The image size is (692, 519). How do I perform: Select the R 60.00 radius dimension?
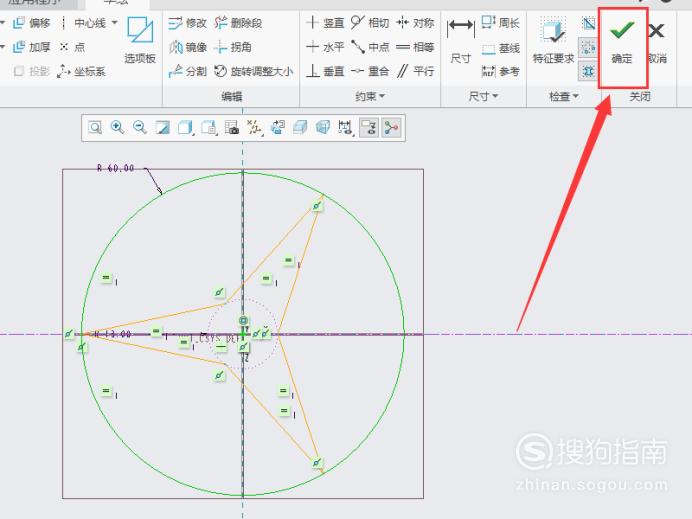tap(116, 168)
